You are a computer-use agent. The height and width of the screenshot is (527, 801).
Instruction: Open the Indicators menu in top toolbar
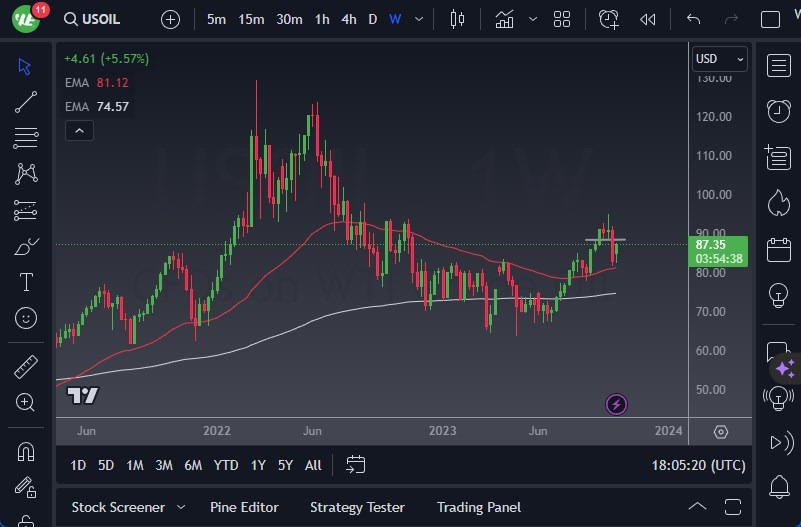(505, 19)
